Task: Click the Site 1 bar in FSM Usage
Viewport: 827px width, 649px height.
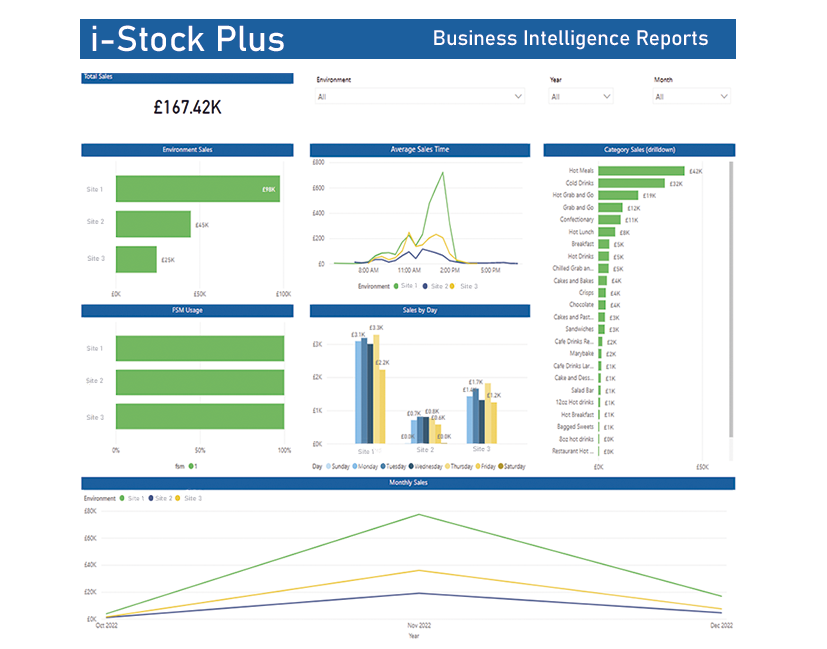Action: (200, 348)
